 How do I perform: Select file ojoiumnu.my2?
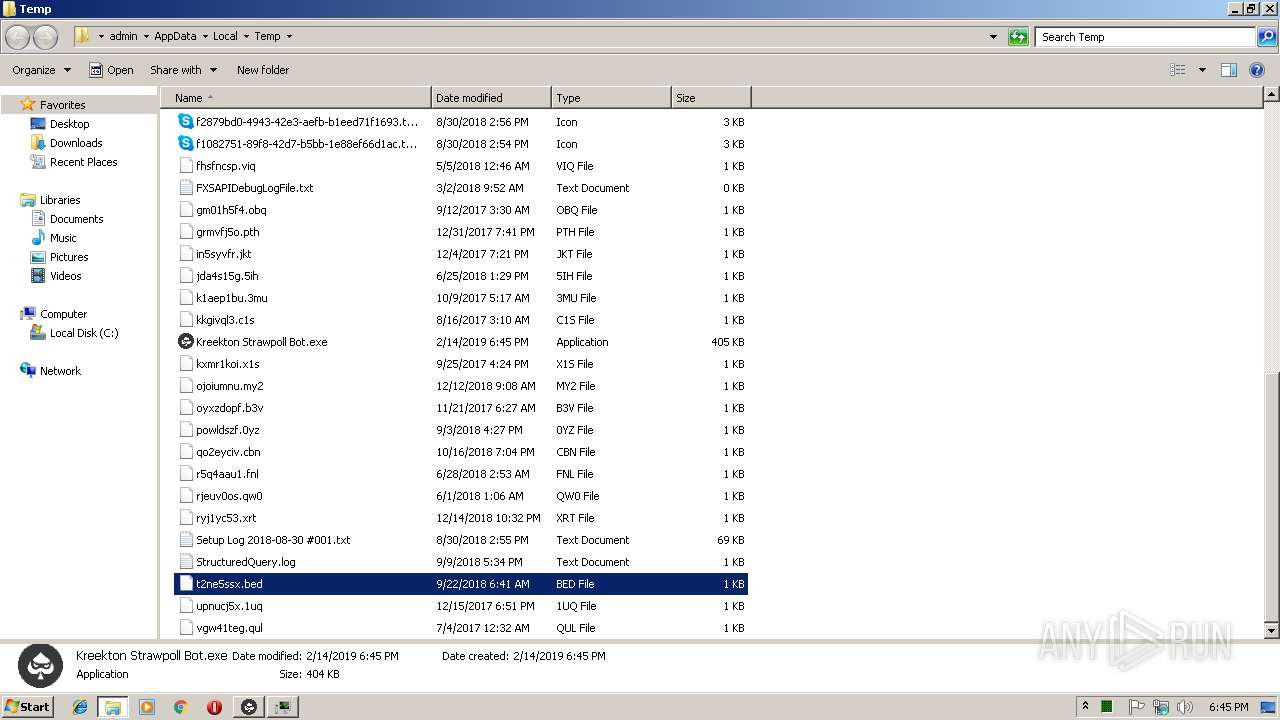tap(461, 386)
